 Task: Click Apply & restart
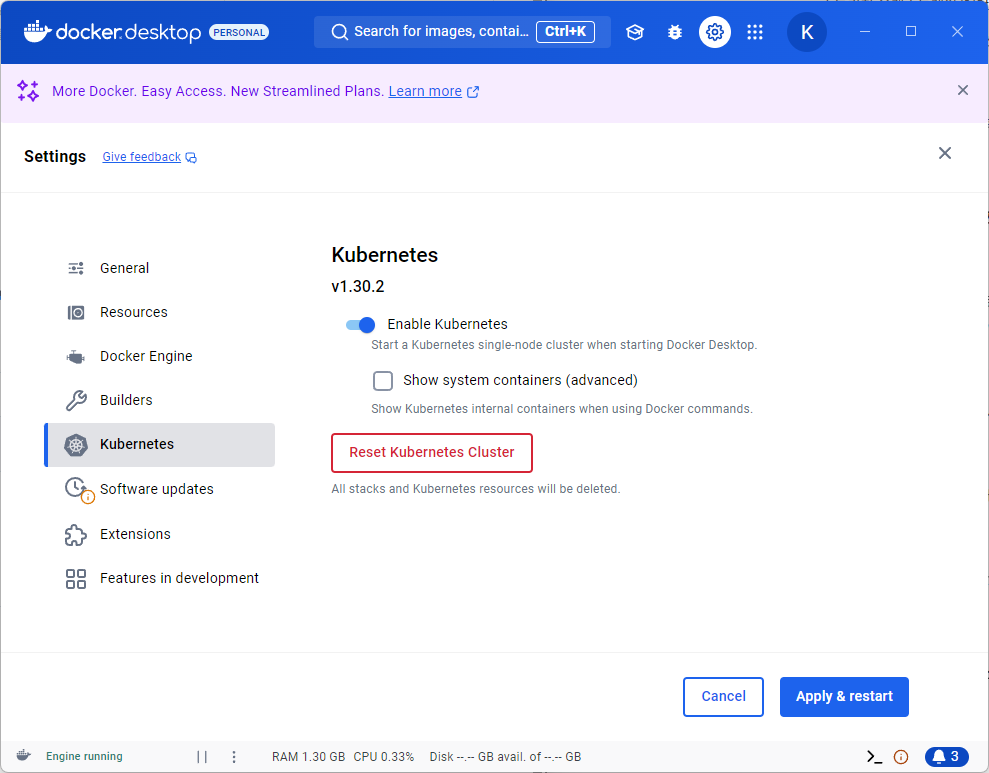[844, 697]
